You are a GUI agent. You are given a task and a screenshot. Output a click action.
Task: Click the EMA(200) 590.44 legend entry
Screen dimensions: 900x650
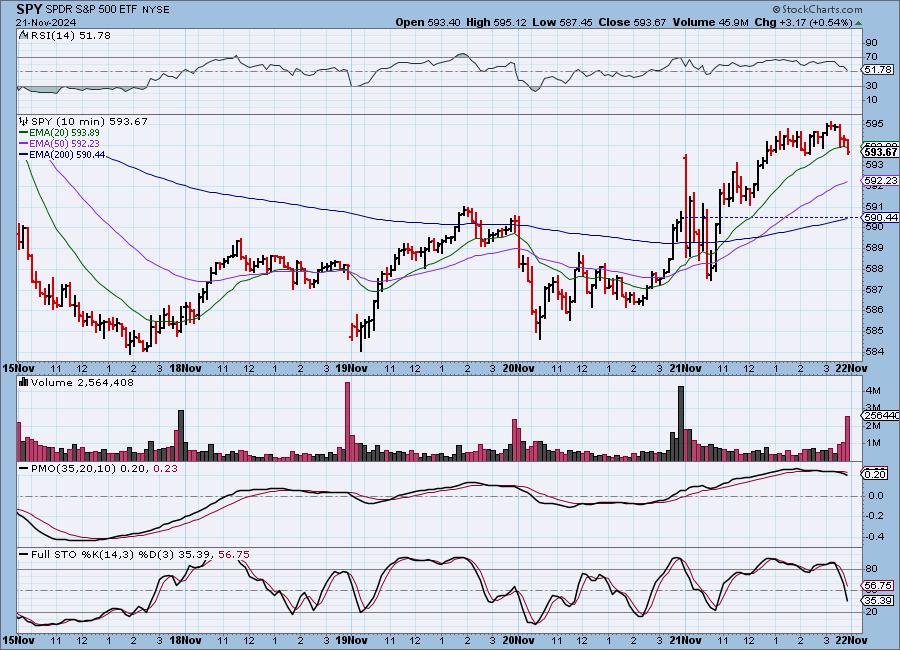coord(67,154)
